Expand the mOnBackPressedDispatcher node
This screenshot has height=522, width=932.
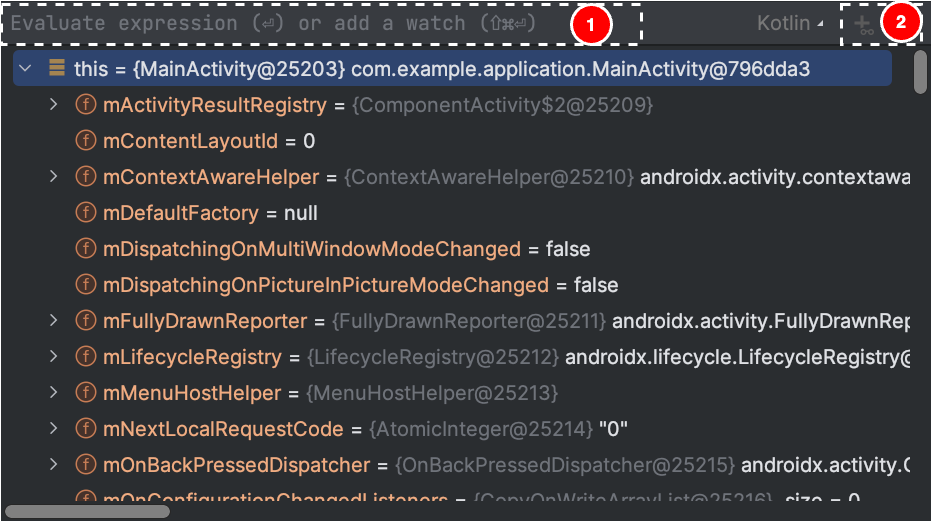[x=54, y=465]
